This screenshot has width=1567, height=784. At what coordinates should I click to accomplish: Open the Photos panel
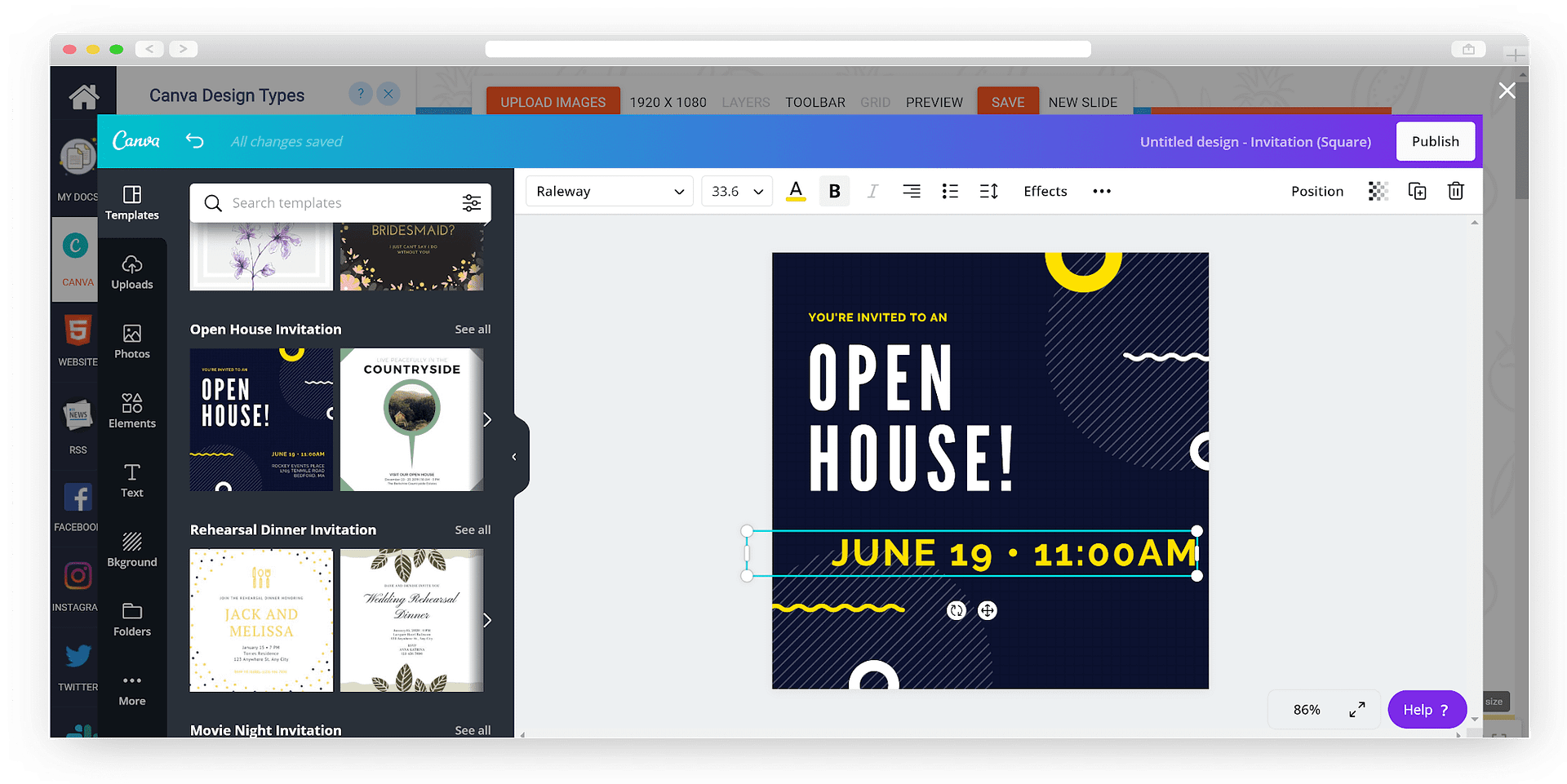click(x=132, y=341)
